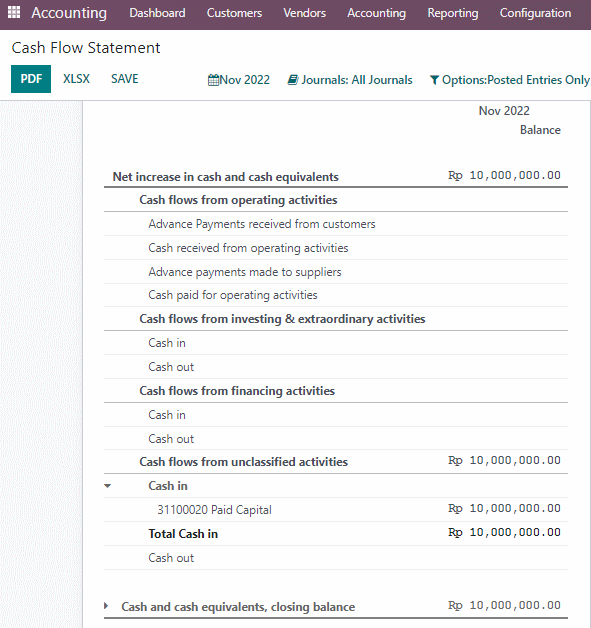Screen dimensions: 591x628
Task: Collapse the unclassified Cash in section arrow
Action: click(x=107, y=486)
